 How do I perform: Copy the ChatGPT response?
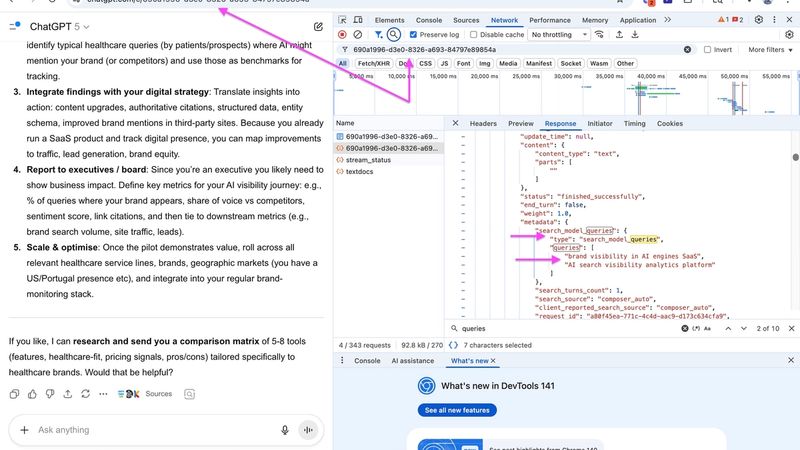14,394
